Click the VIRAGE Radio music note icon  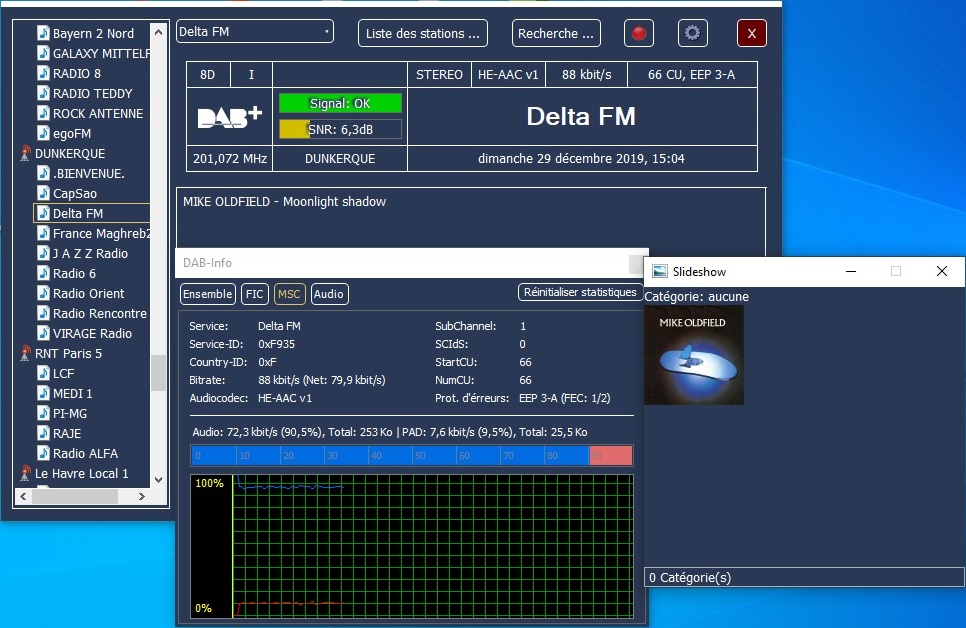[x=43, y=333]
